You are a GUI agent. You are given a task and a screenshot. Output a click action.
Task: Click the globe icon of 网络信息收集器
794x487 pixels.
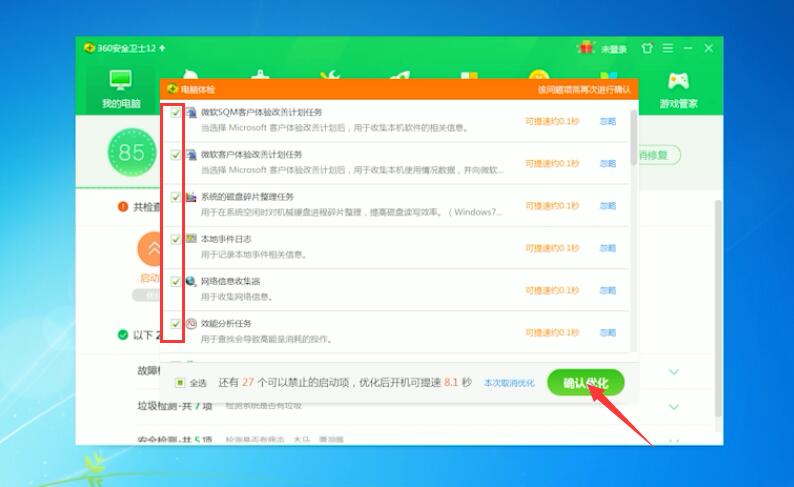click(x=191, y=281)
